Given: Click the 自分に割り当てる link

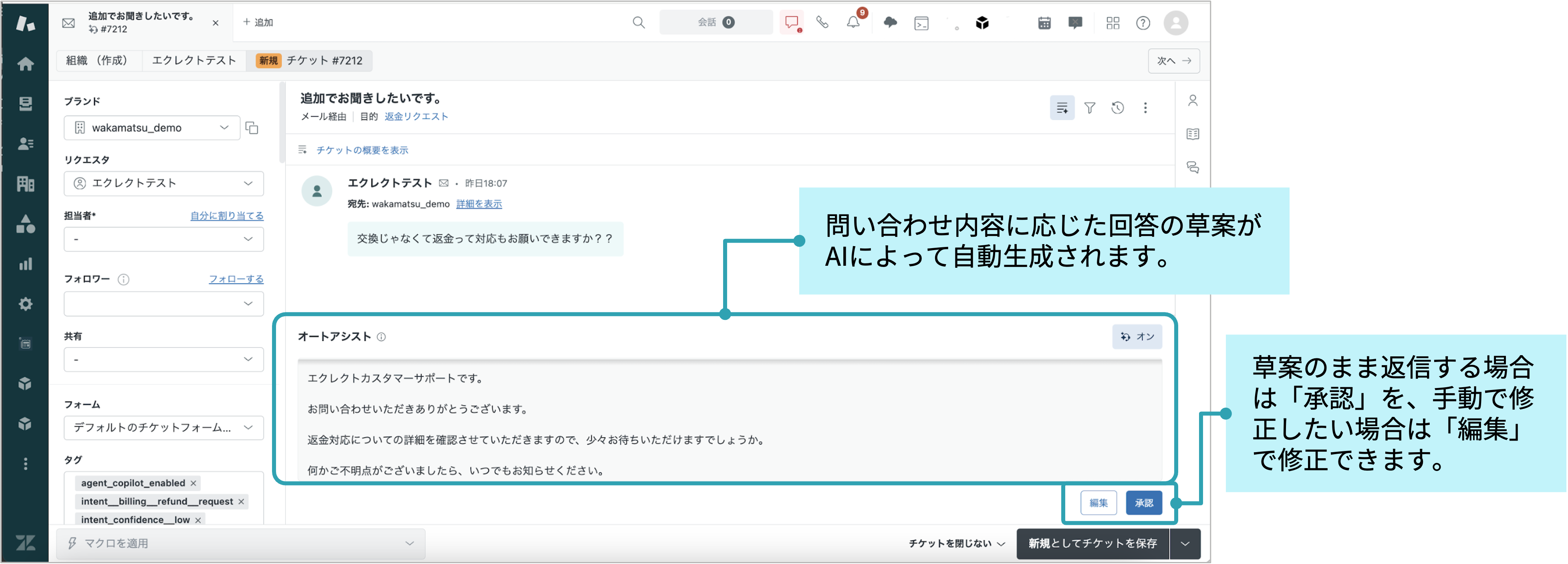Looking at the screenshot, I should click(x=226, y=216).
